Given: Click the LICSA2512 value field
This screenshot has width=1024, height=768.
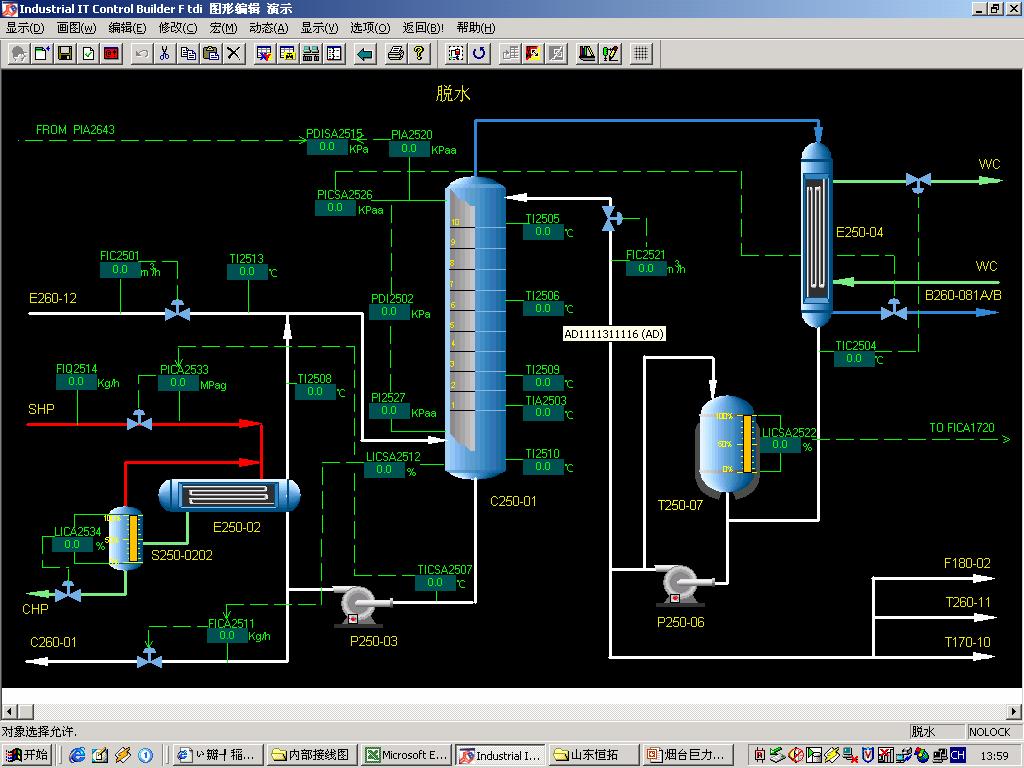Looking at the screenshot, I should pyautogui.click(x=384, y=470).
